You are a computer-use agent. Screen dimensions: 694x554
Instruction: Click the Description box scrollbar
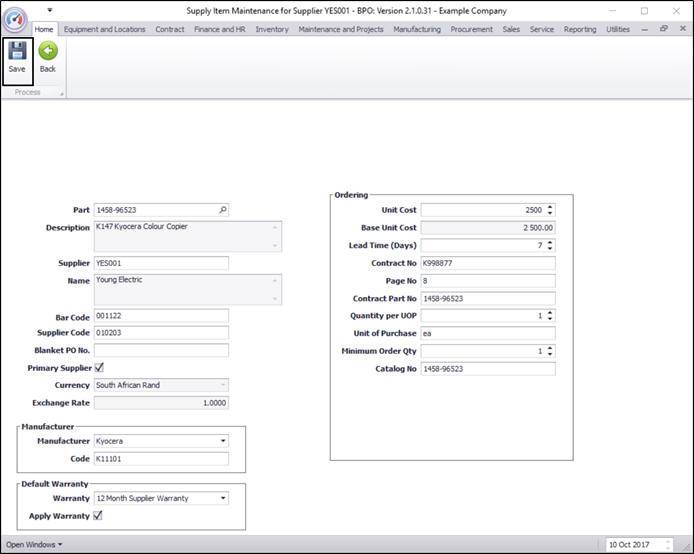point(275,236)
